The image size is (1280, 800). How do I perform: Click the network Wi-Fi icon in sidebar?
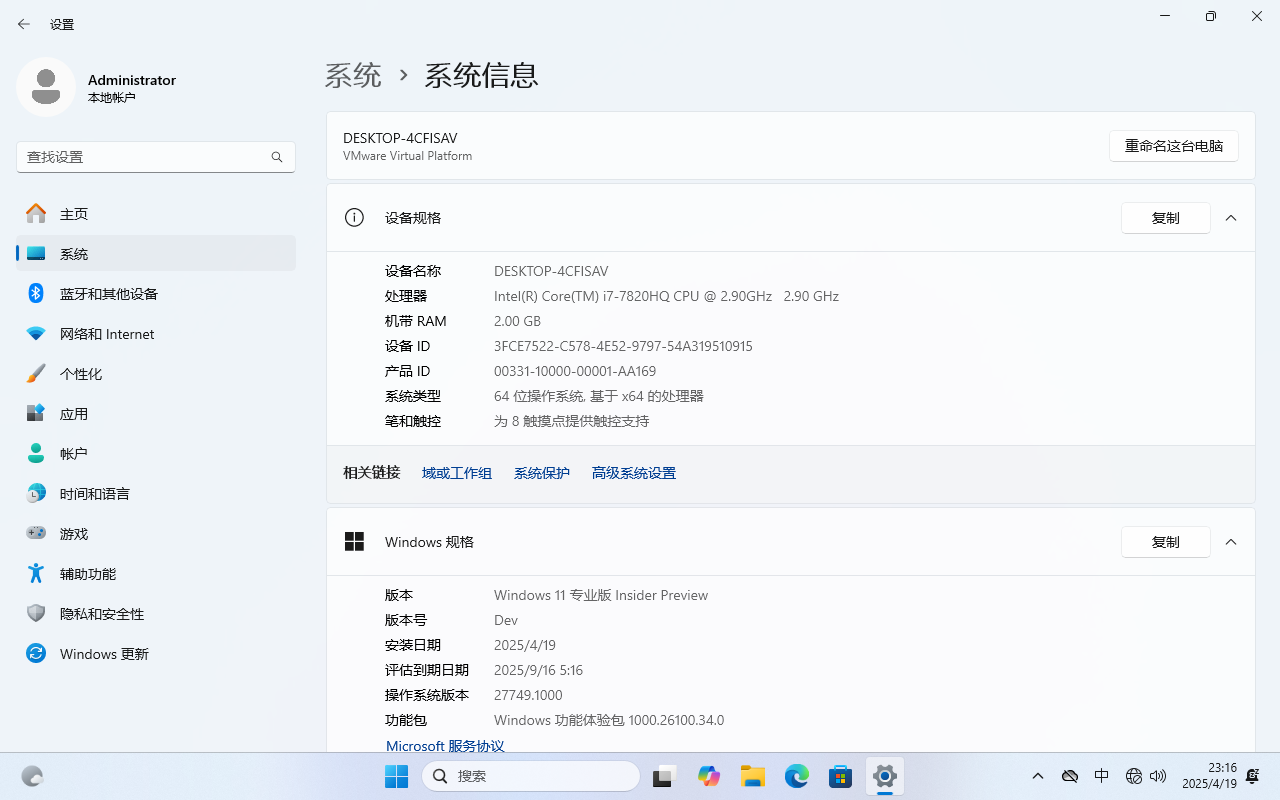[36, 334]
